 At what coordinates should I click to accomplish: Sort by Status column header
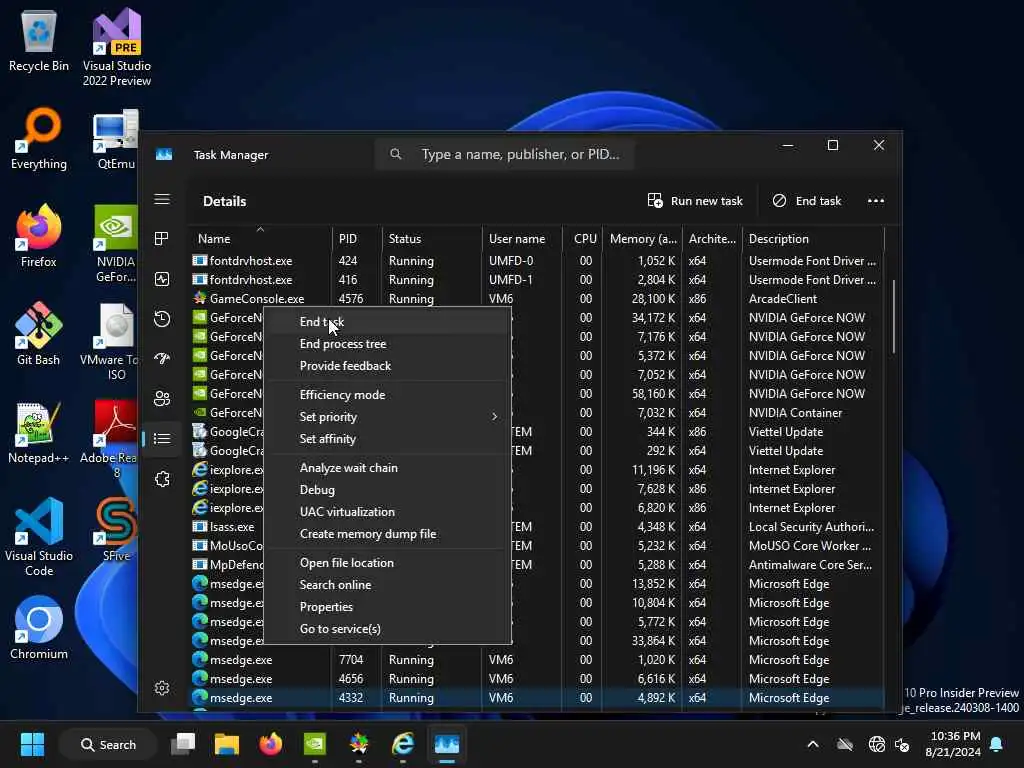(x=432, y=238)
